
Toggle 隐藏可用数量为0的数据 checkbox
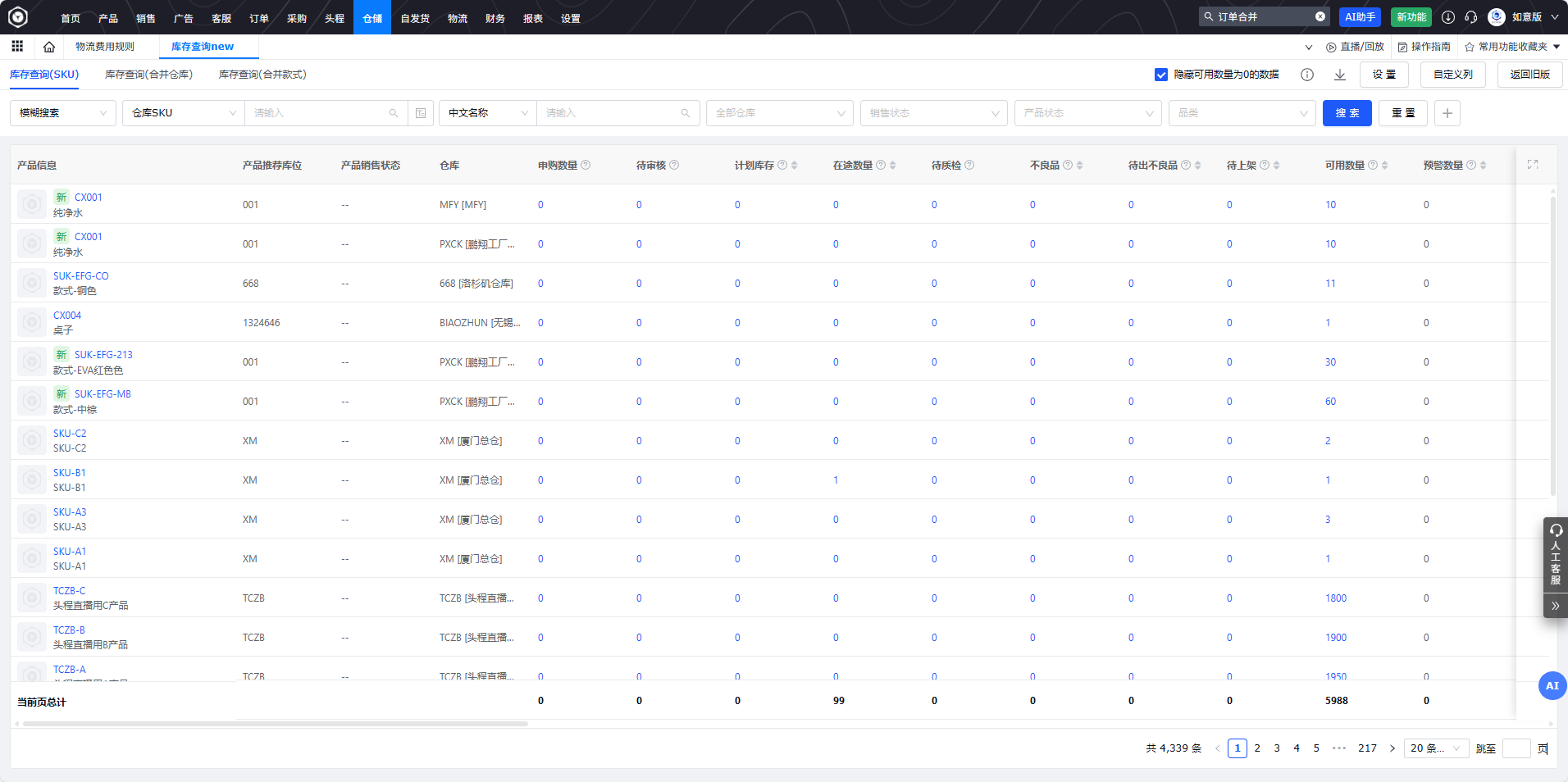(x=1161, y=75)
